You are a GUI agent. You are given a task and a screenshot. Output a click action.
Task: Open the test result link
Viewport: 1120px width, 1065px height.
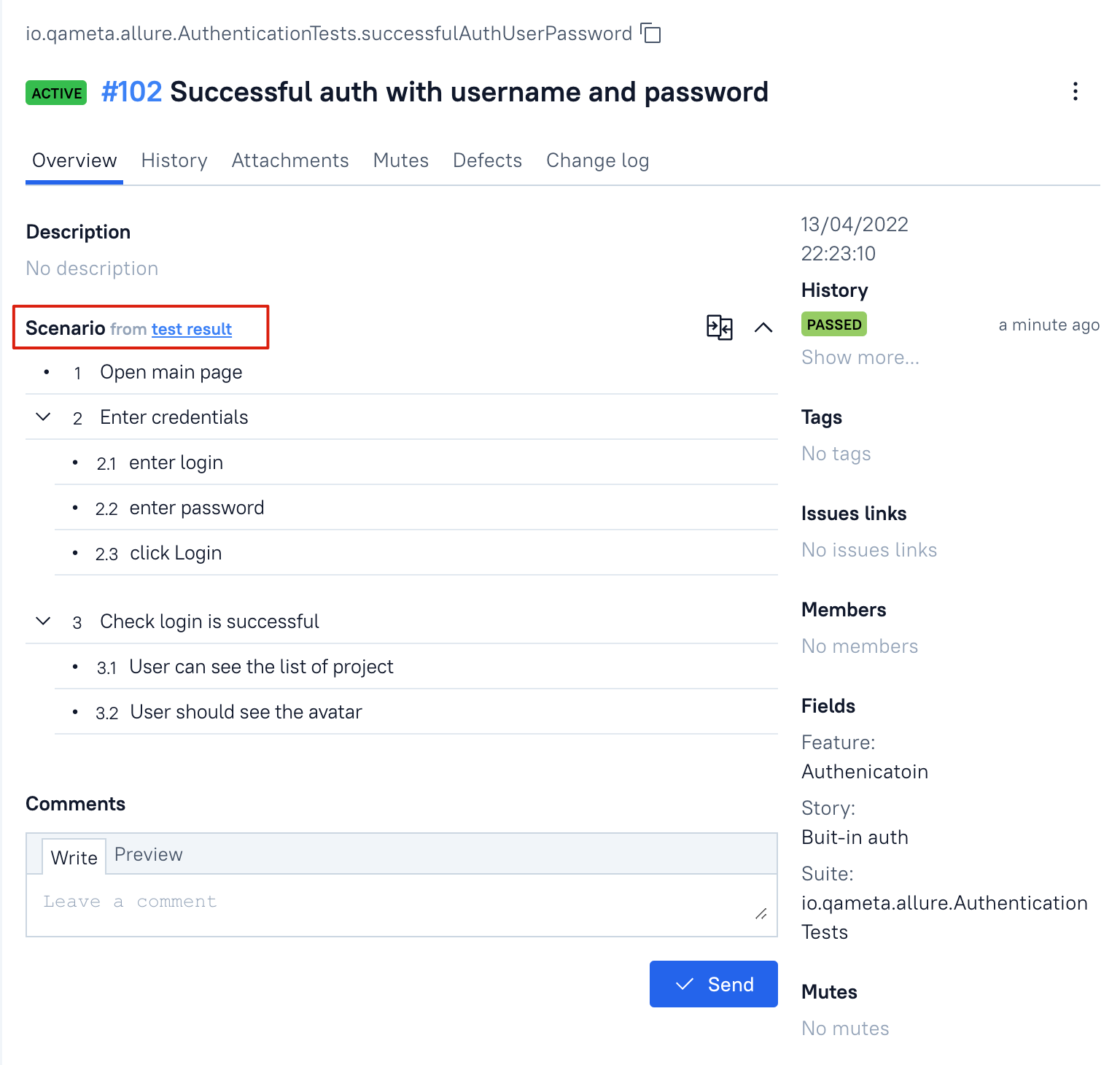tap(192, 329)
